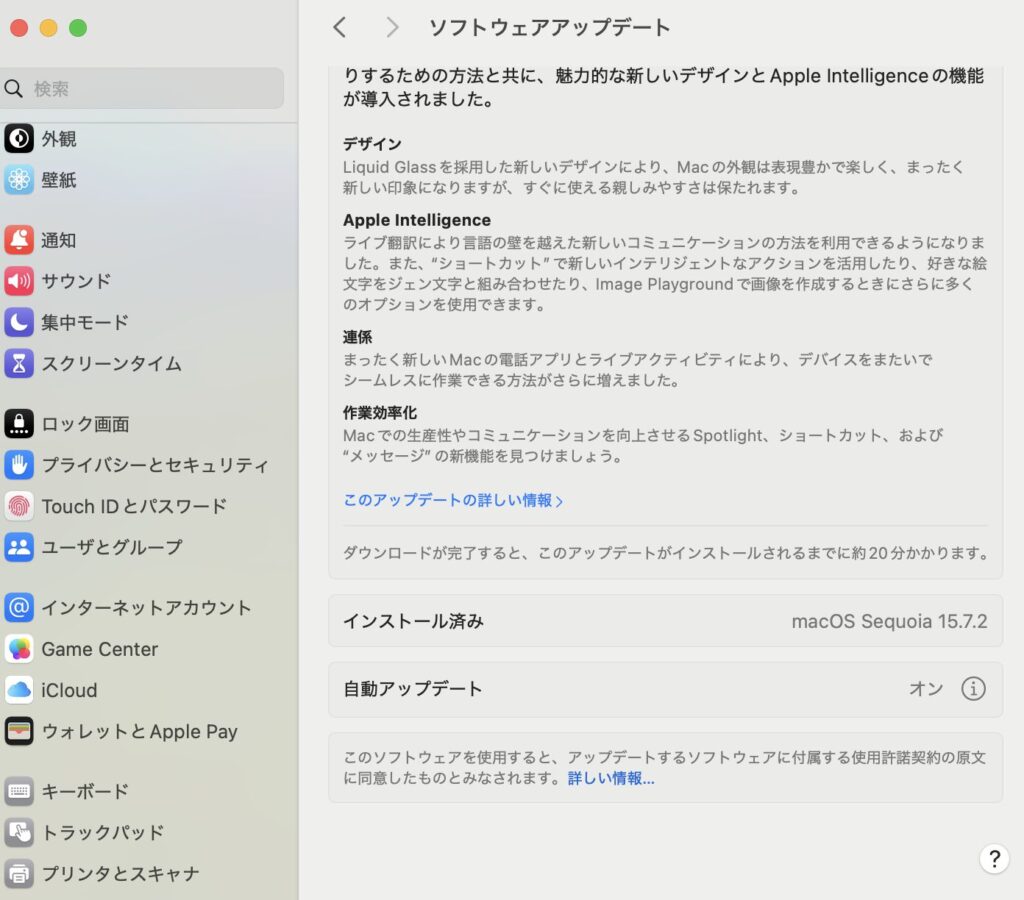The height and width of the screenshot is (900, 1024).
Task: Open 壁紙 wallpaper settings icon
Action: click(19, 180)
